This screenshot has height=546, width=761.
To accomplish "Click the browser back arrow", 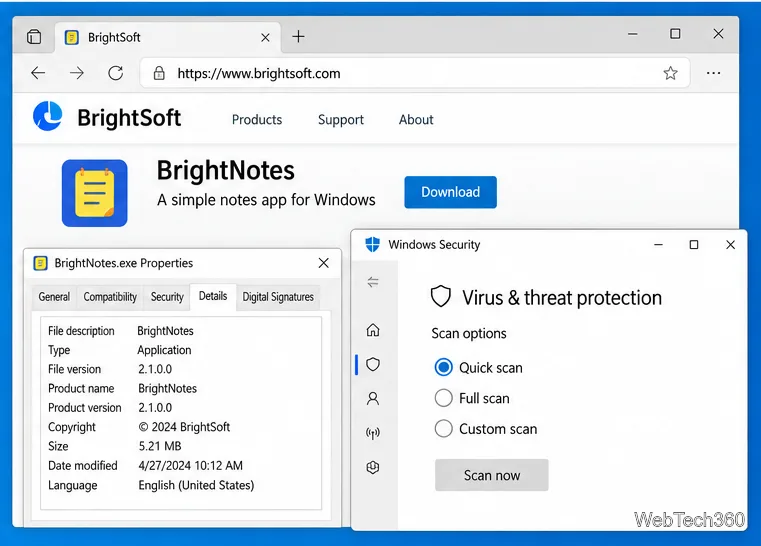I will point(38,73).
